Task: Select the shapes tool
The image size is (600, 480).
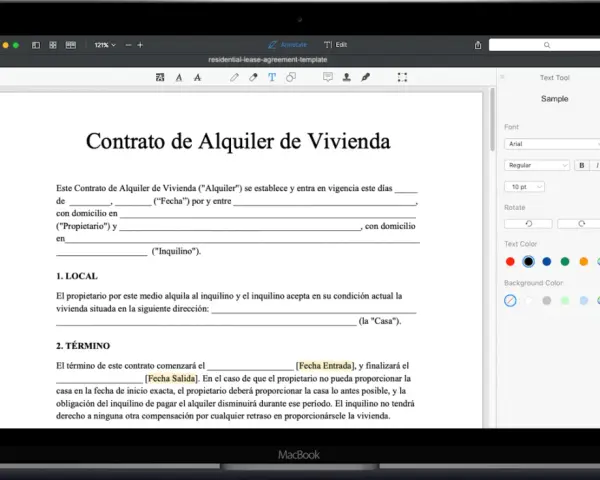Action: [x=291, y=77]
